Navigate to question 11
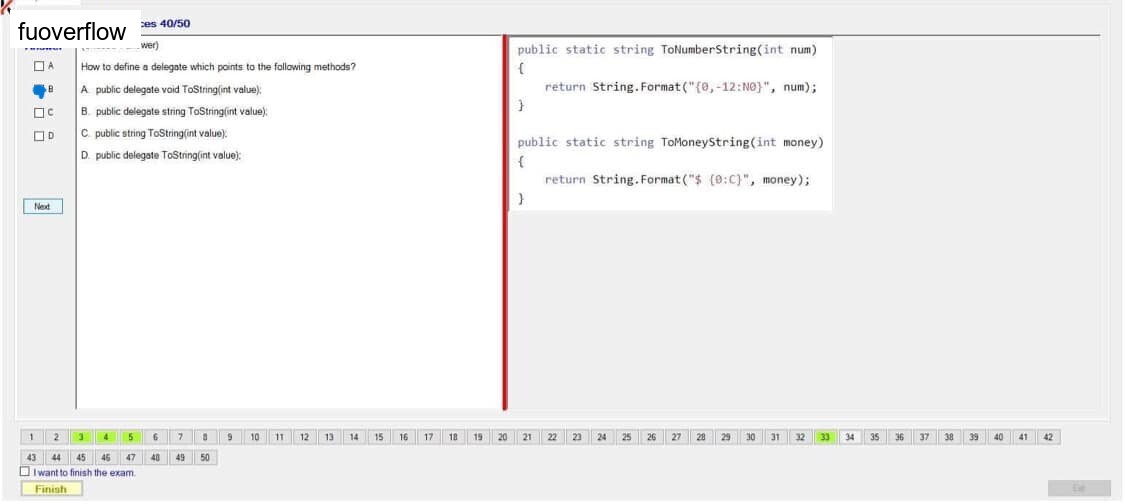Screen dimensions: 1125x504 [280, 437]
